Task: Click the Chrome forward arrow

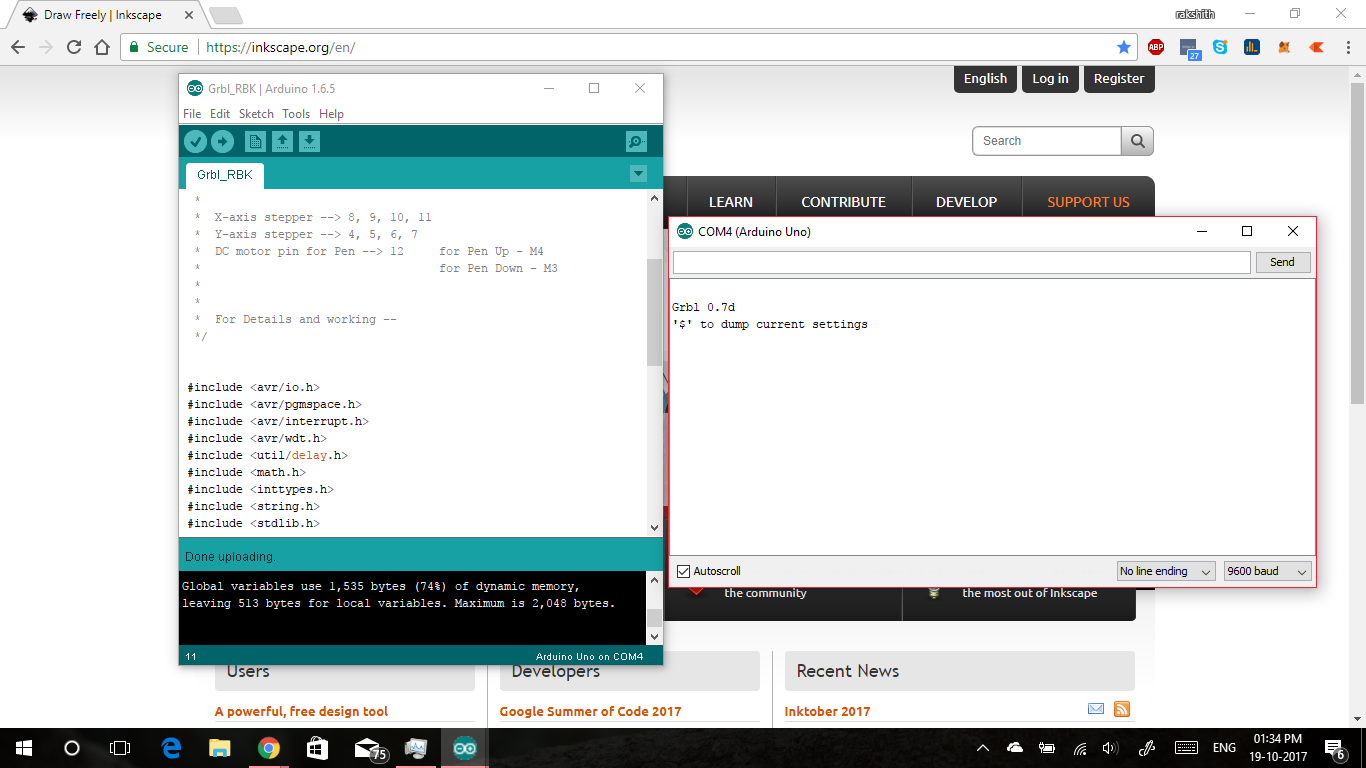Action: [x=45, y=47]
